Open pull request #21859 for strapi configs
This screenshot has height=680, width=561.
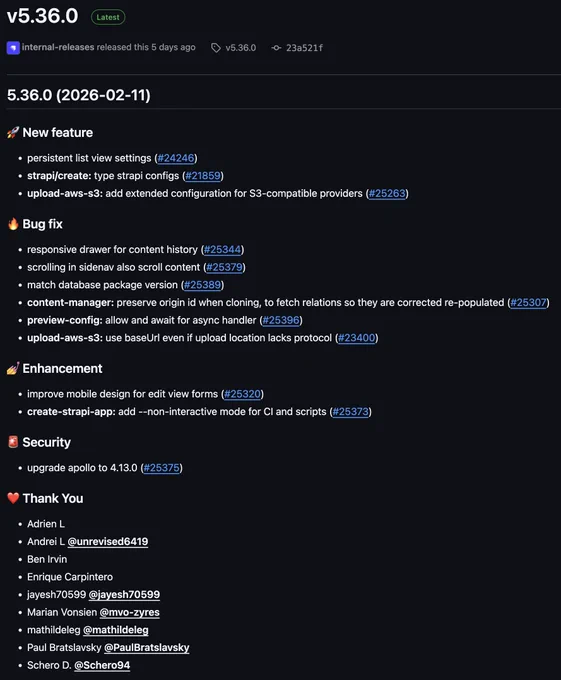203,176
